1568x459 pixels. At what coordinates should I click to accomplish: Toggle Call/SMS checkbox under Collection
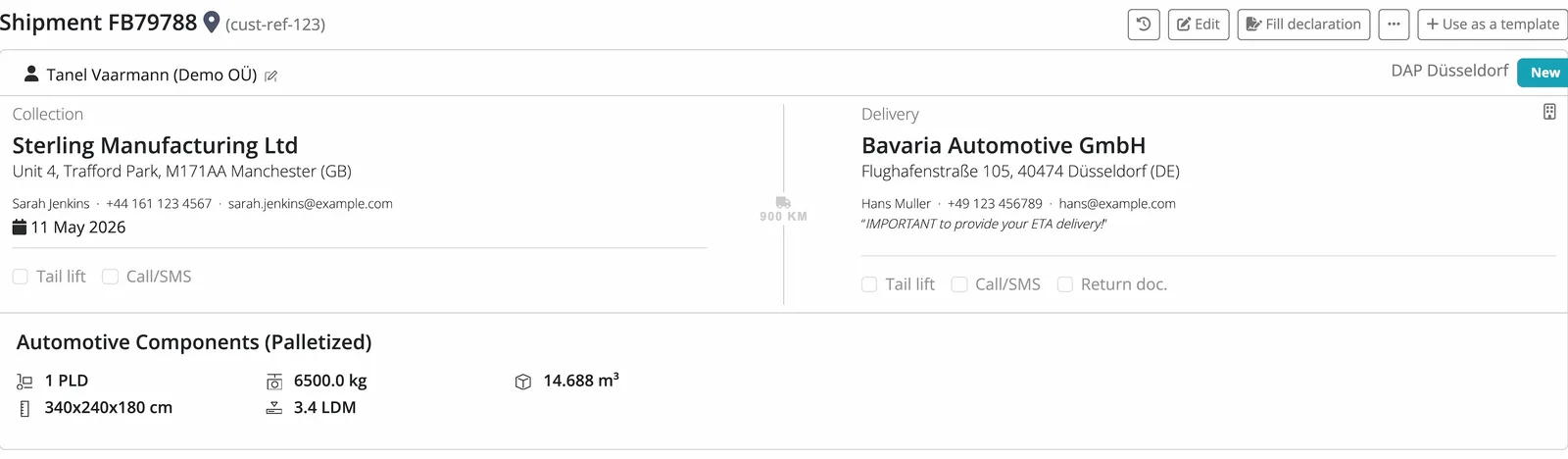pos(111,277)
